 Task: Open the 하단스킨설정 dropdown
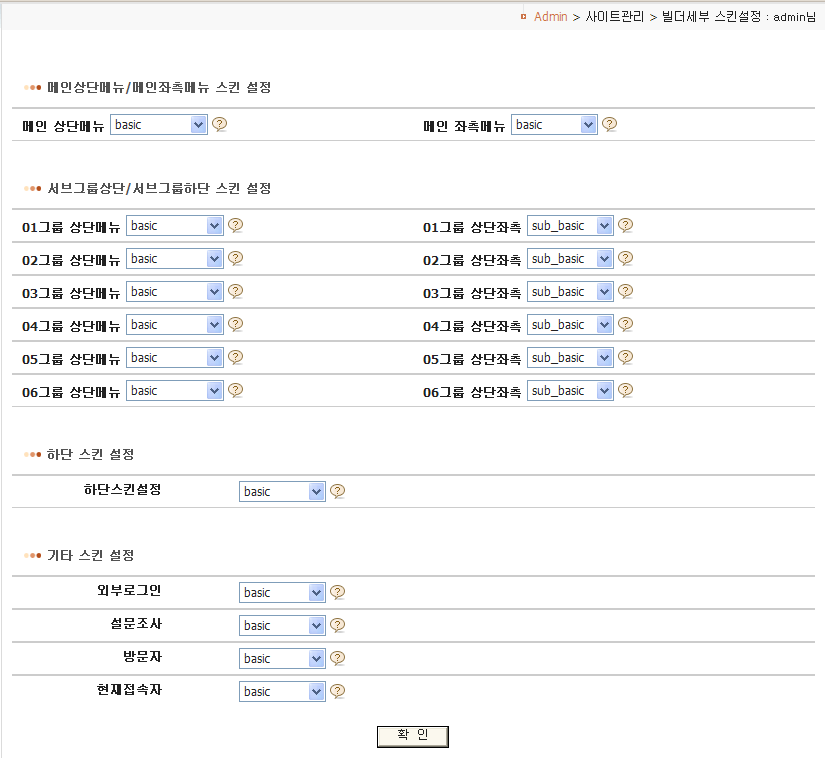(282, 492)
